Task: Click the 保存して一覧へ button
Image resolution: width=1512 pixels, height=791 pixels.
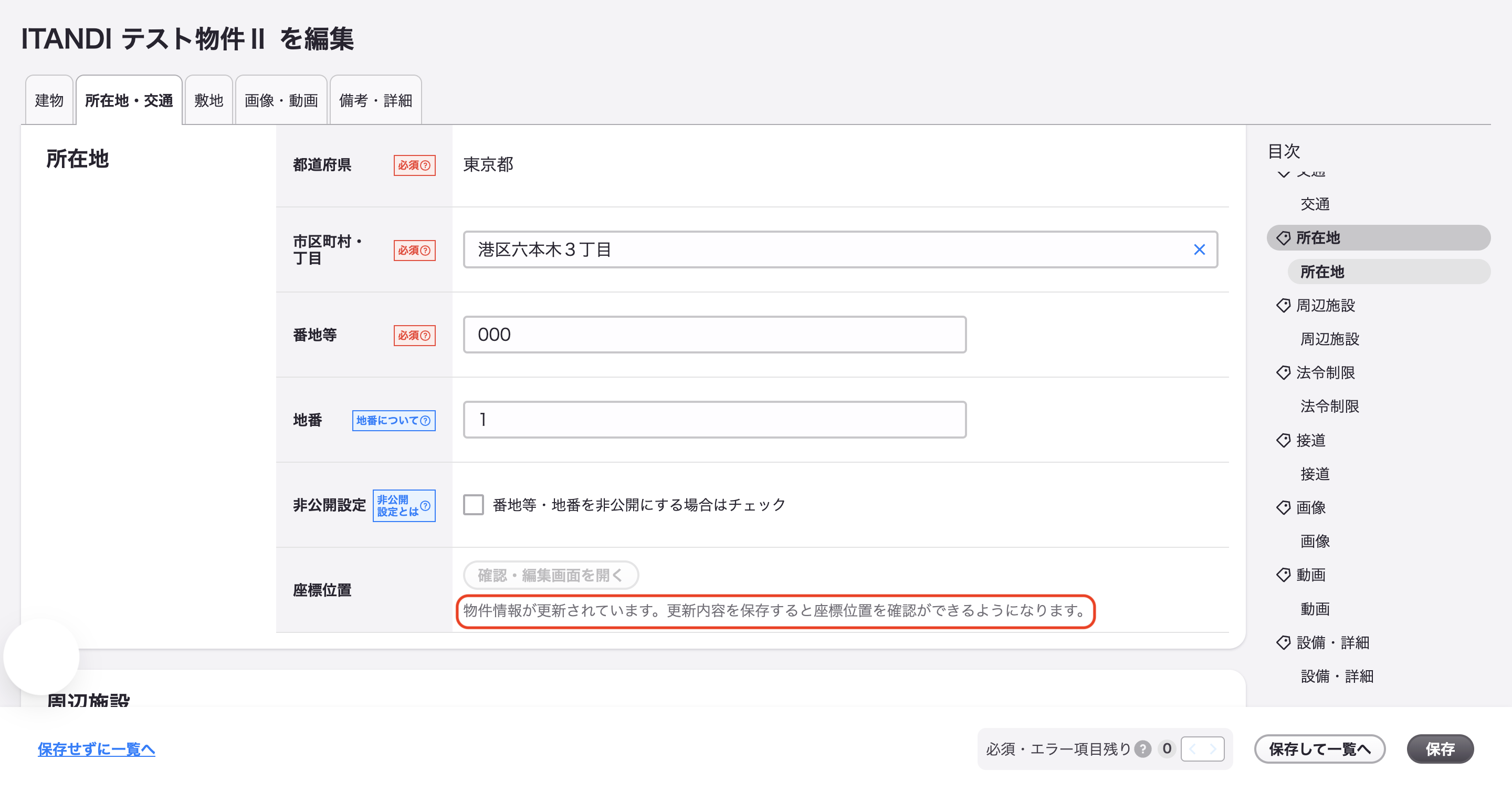Action: point(1319,749)
